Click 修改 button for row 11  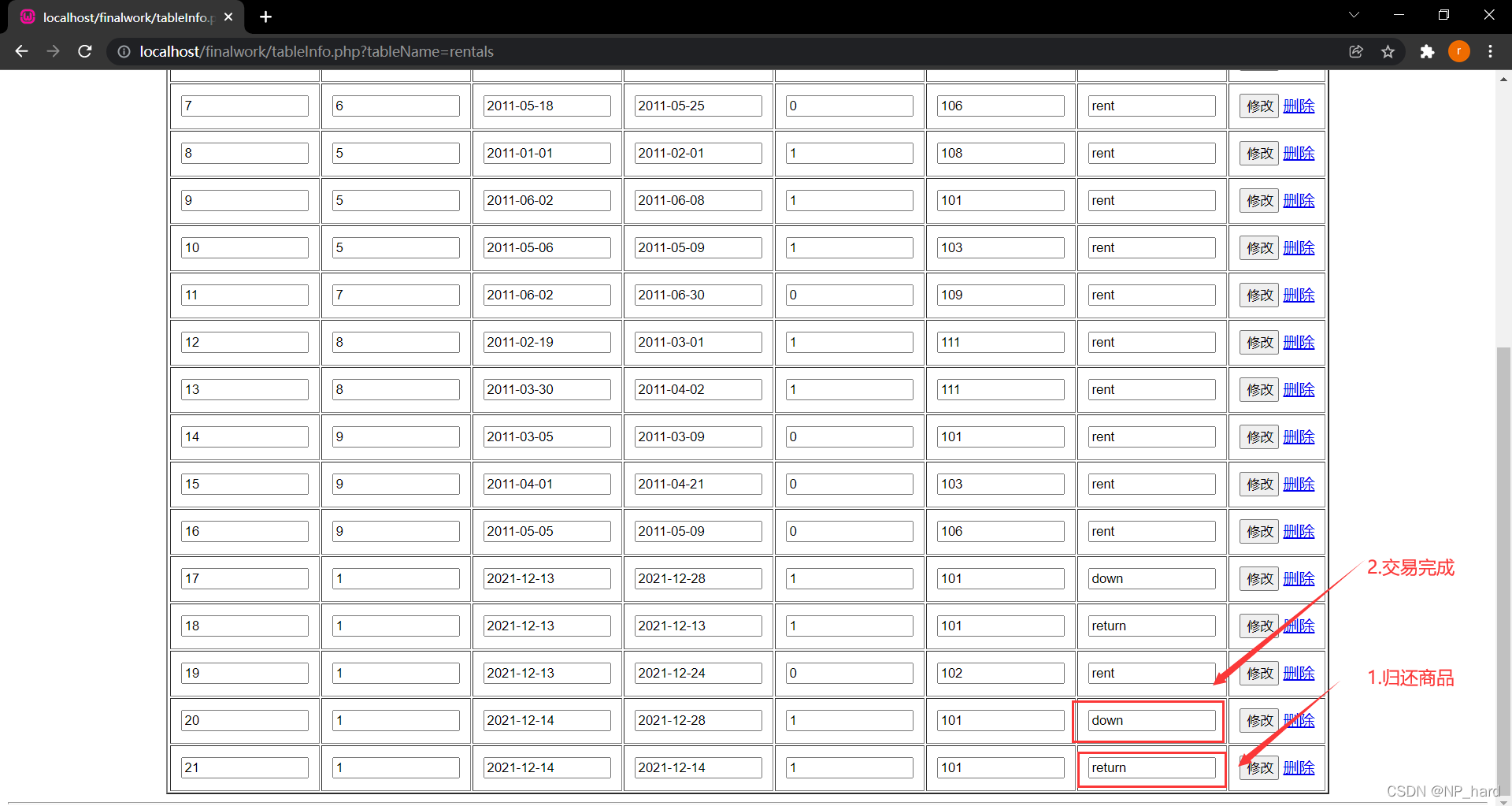(x=1259, y=295)
